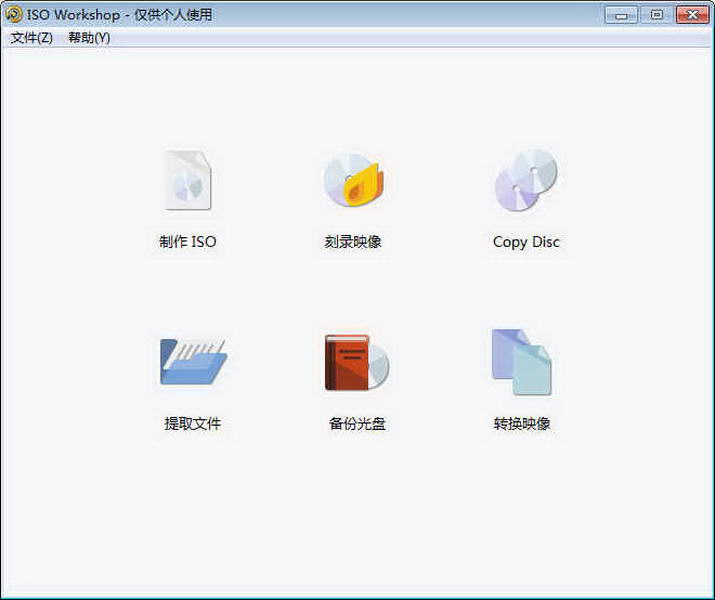Click the 备份光盘 label
Image resolution: width=715 pixels, height=600 pixels.
[357, 424]
